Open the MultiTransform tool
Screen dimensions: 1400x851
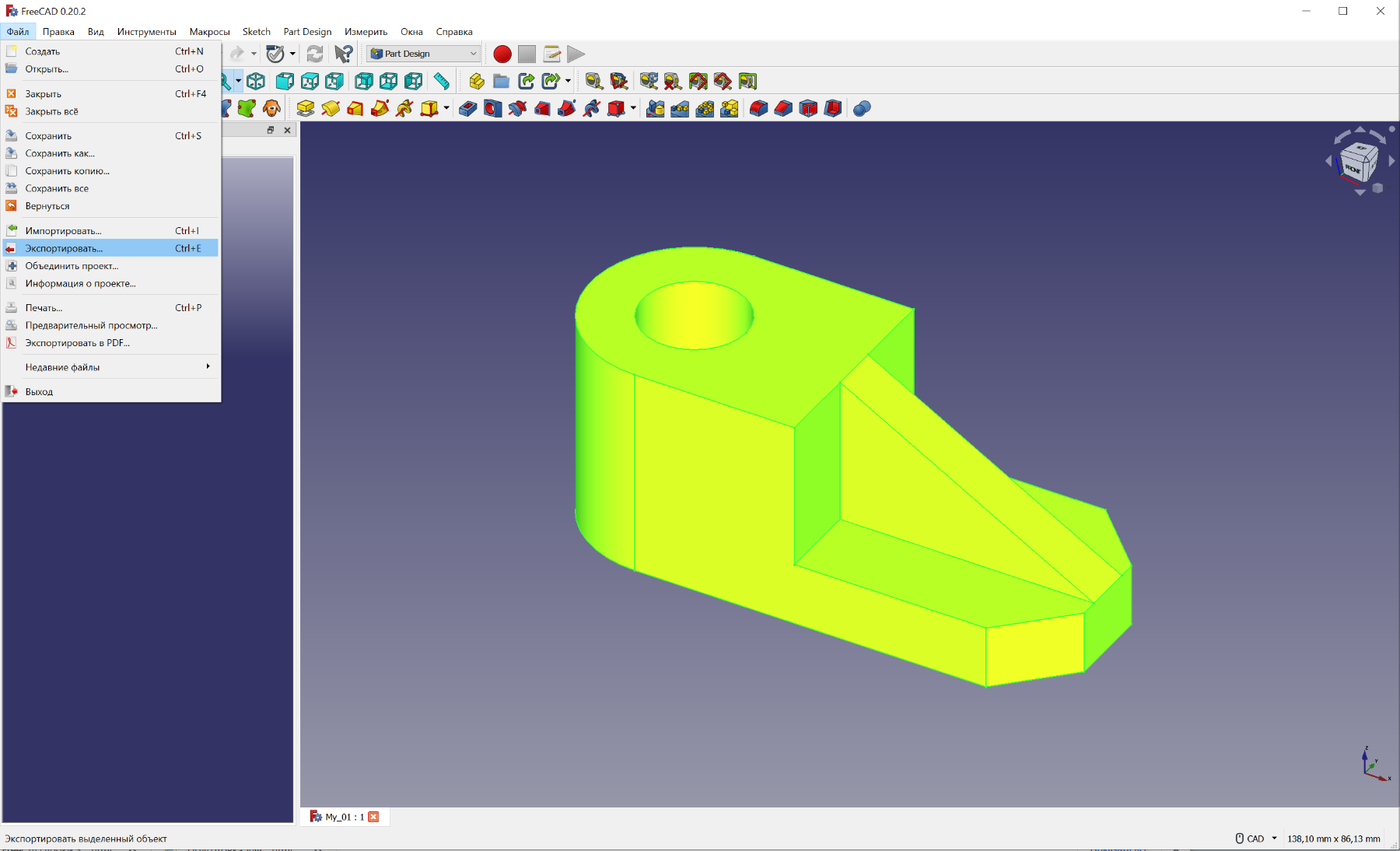click(730, 108)
